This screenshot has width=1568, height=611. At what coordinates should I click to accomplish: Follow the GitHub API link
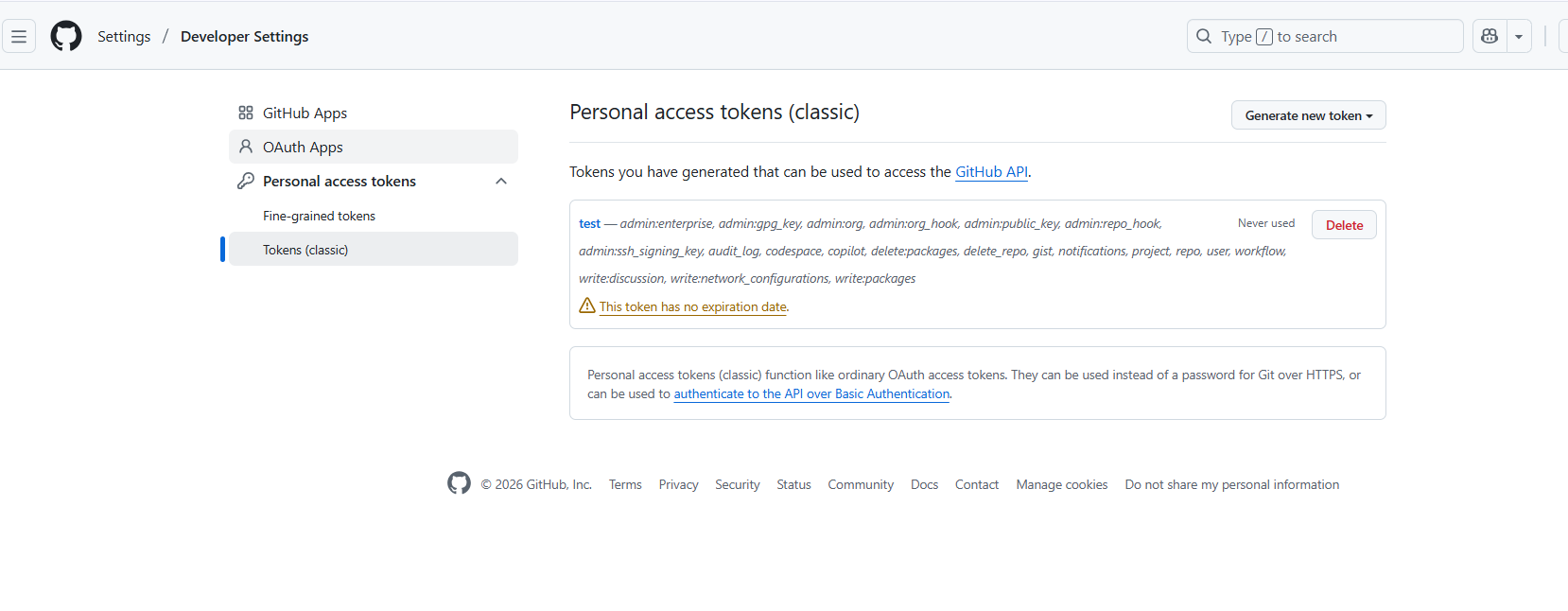(991, 172)
